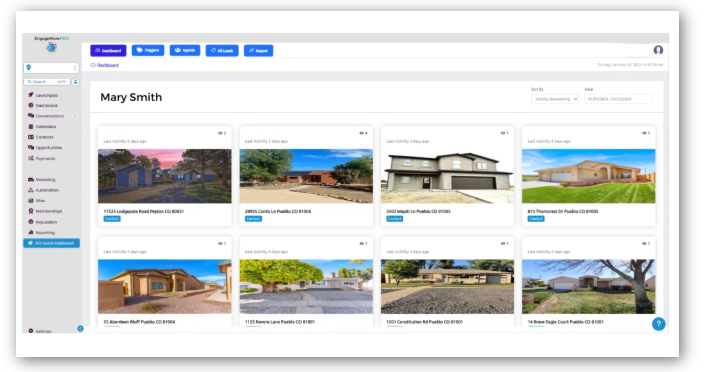
Task: Open Launchpad in the sidebar
Action: point(43,95)
